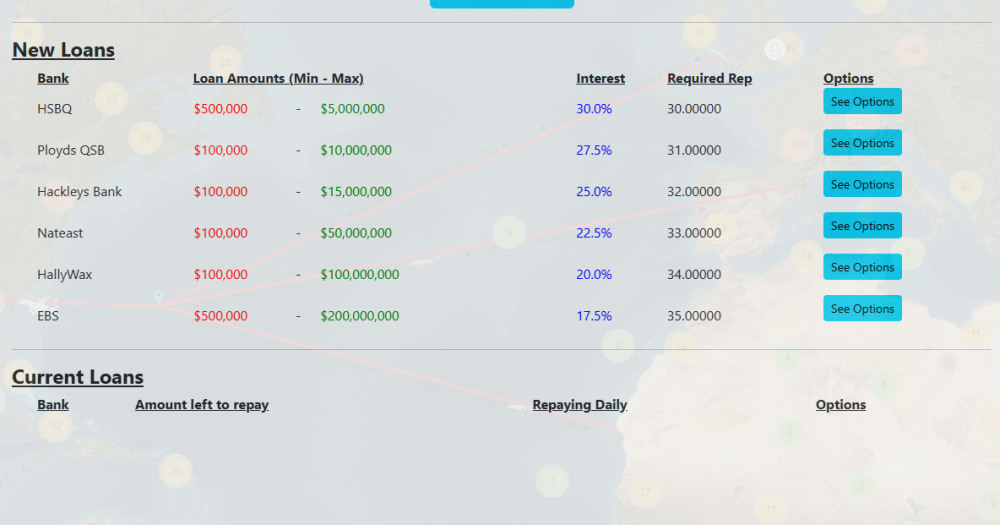Click the New Loans heading
1000x525 pixels.
63,50
